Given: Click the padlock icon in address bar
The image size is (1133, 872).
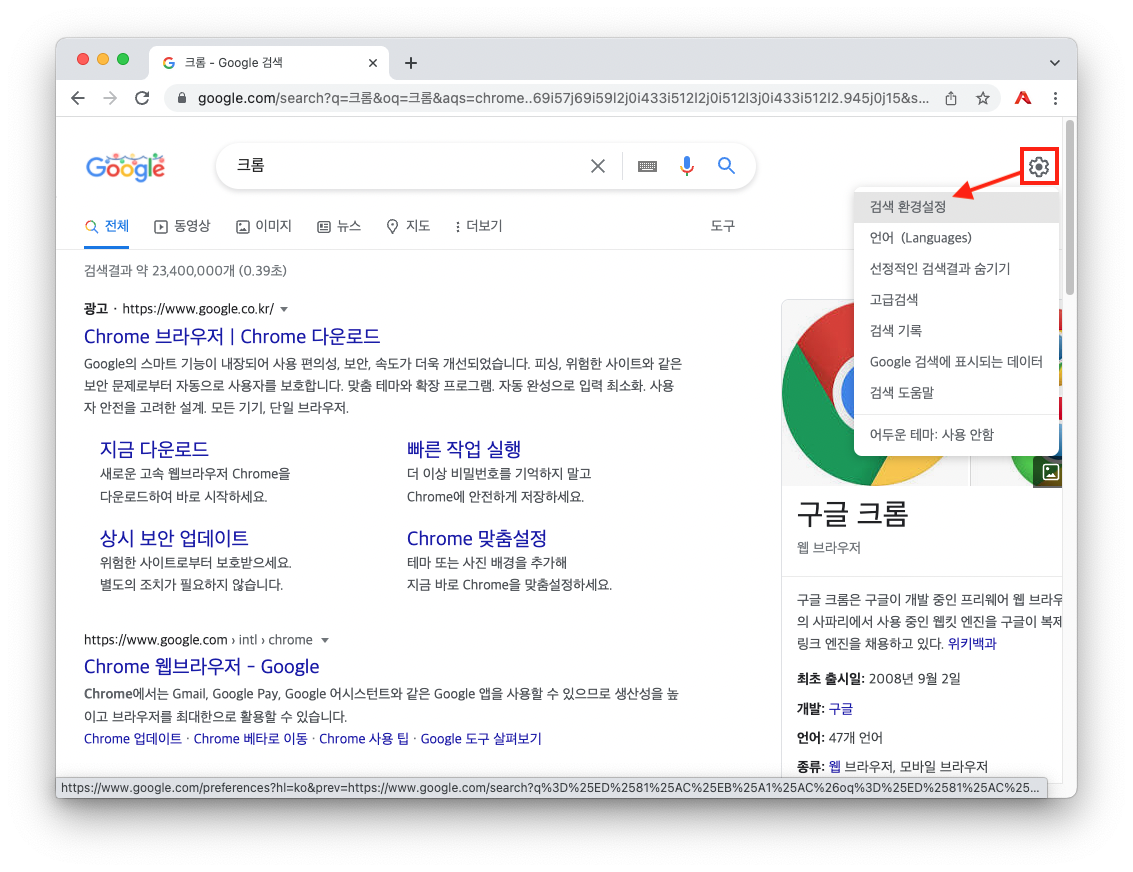Looking at the screenshot, I should pos(182,98).
